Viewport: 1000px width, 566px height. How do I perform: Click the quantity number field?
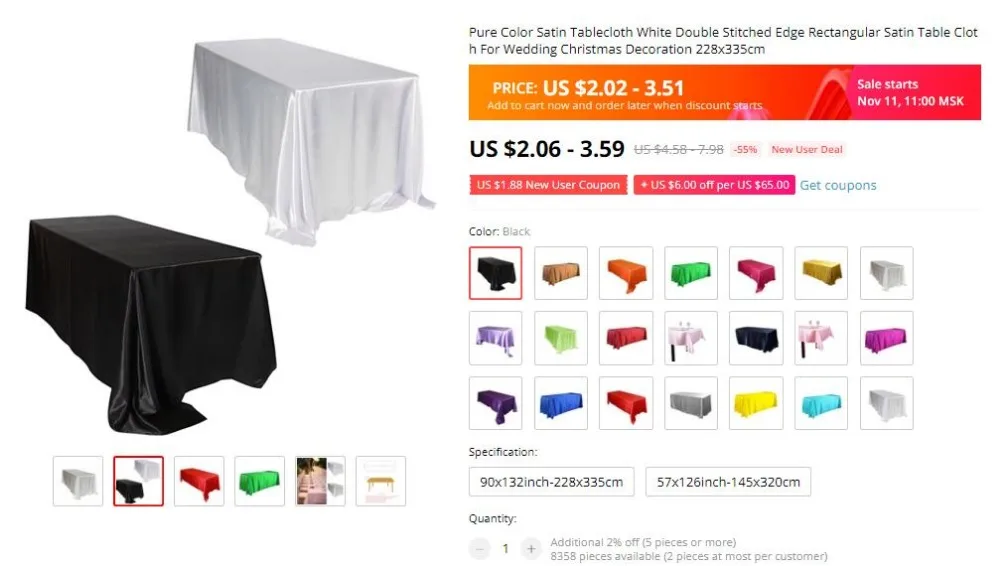coord(505,548)
